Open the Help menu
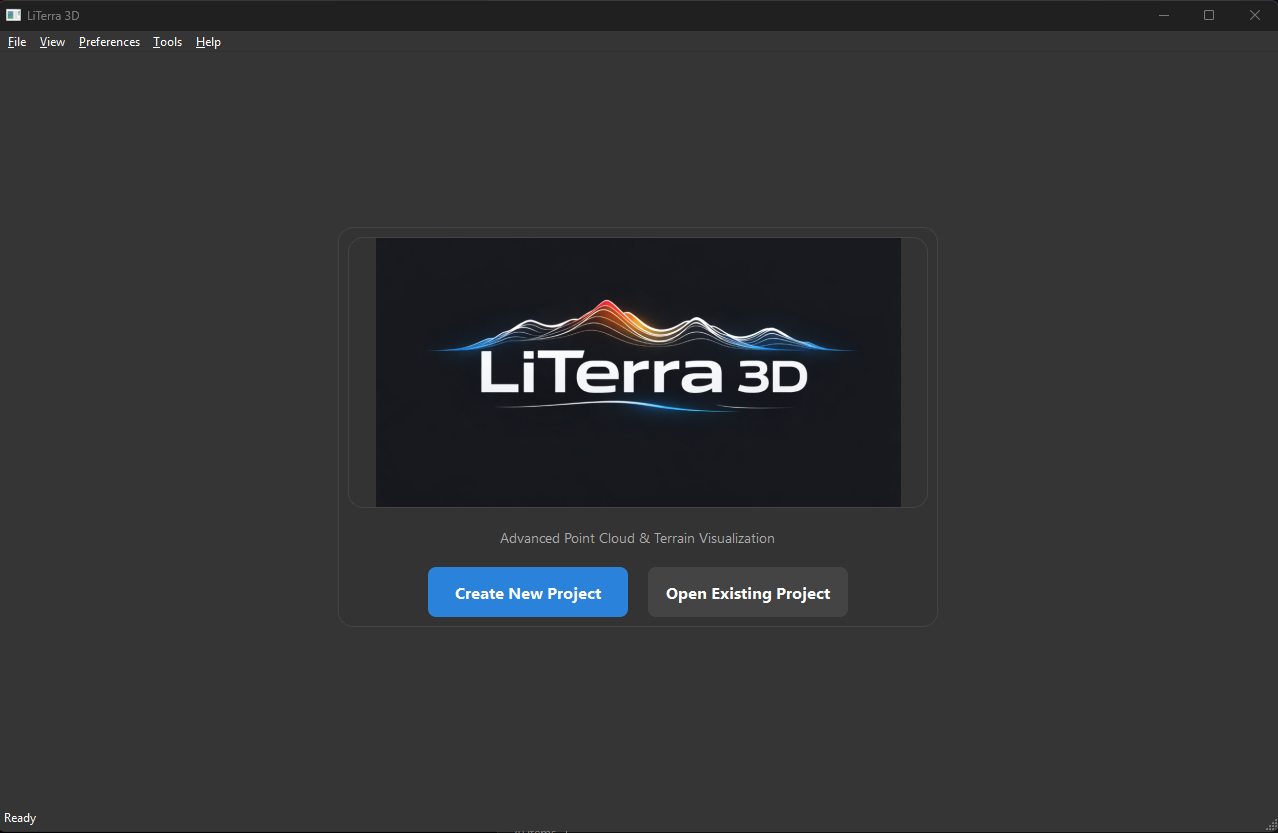The image size is (1278, 833). pos(208,42)
